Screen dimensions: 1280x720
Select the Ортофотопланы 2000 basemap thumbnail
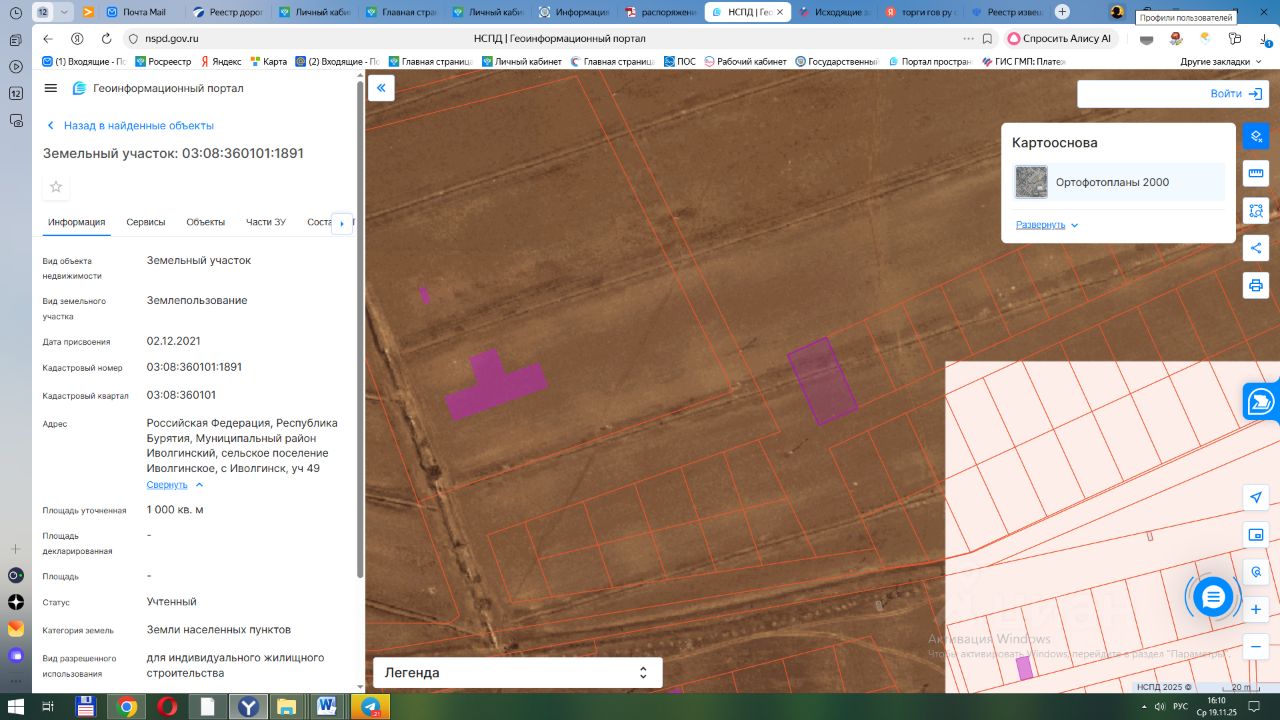pyautogui.click(x=1031, y=182)
